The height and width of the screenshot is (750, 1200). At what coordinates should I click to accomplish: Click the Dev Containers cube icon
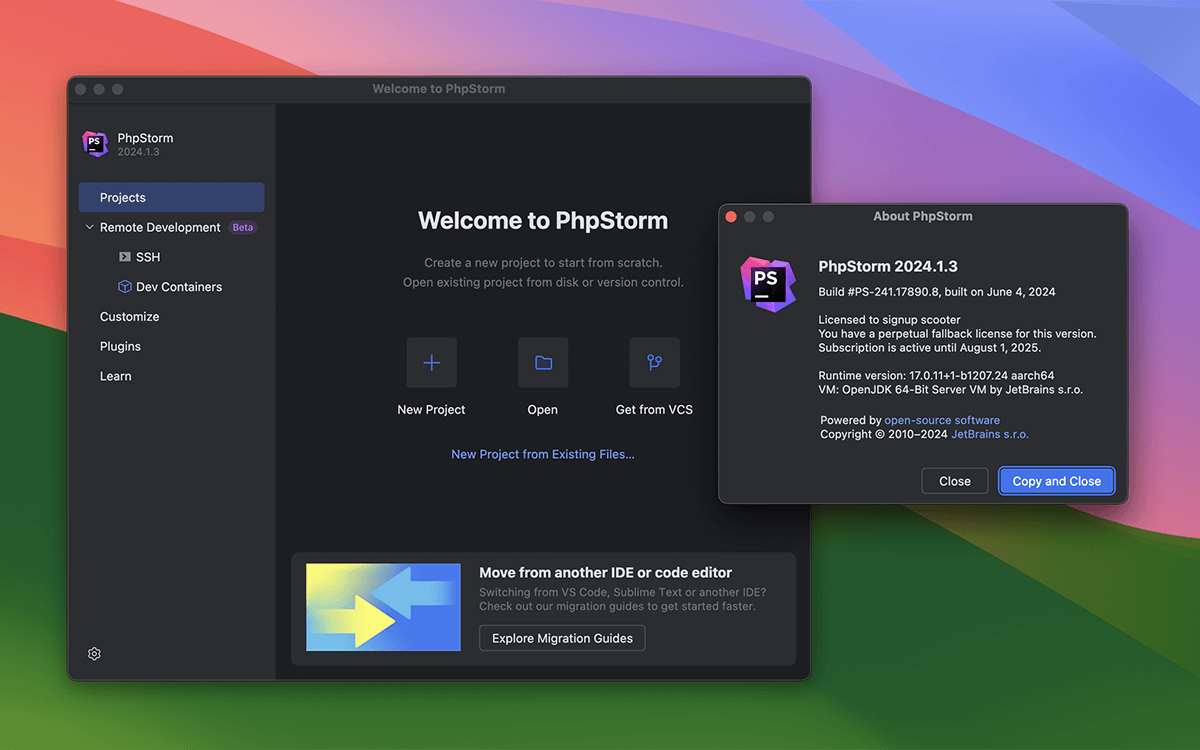125,286
